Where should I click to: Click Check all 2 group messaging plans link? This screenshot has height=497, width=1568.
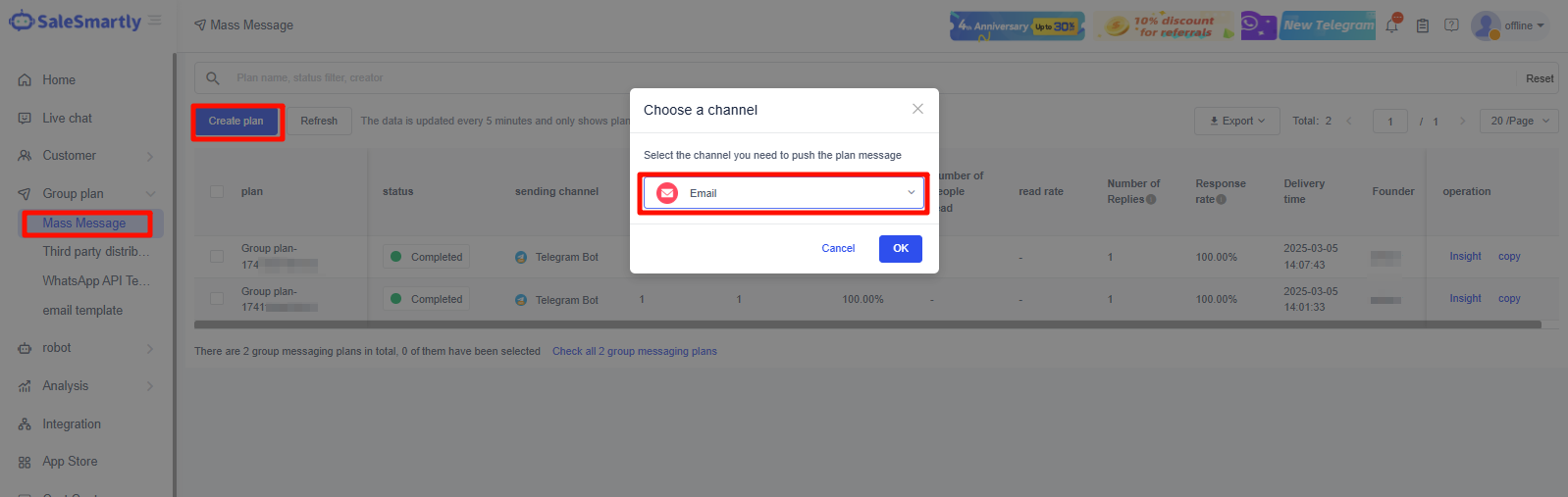pyautogui.click(x=634, y=351)
